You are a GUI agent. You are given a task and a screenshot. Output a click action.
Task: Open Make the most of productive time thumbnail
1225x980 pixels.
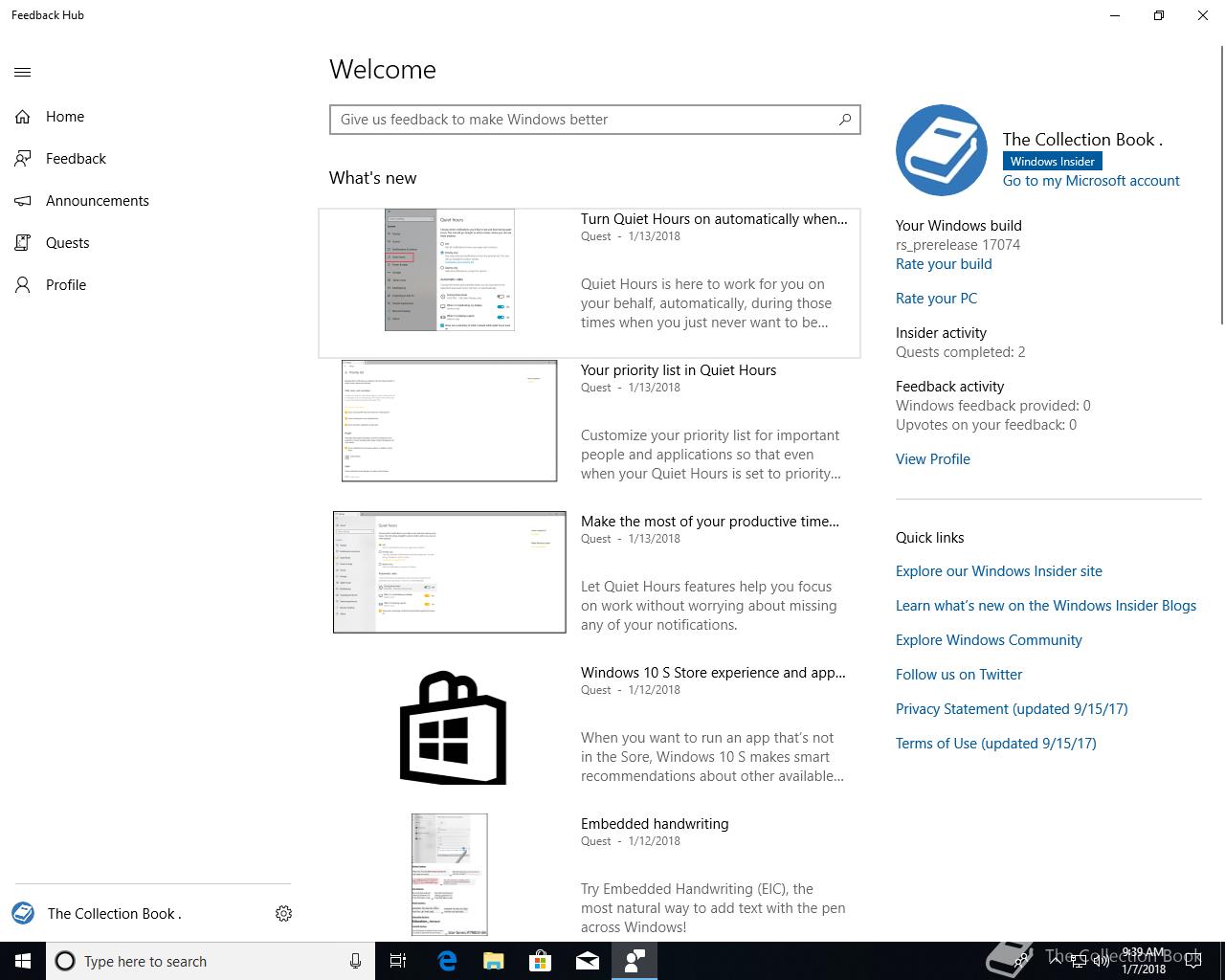pos(450,572)
